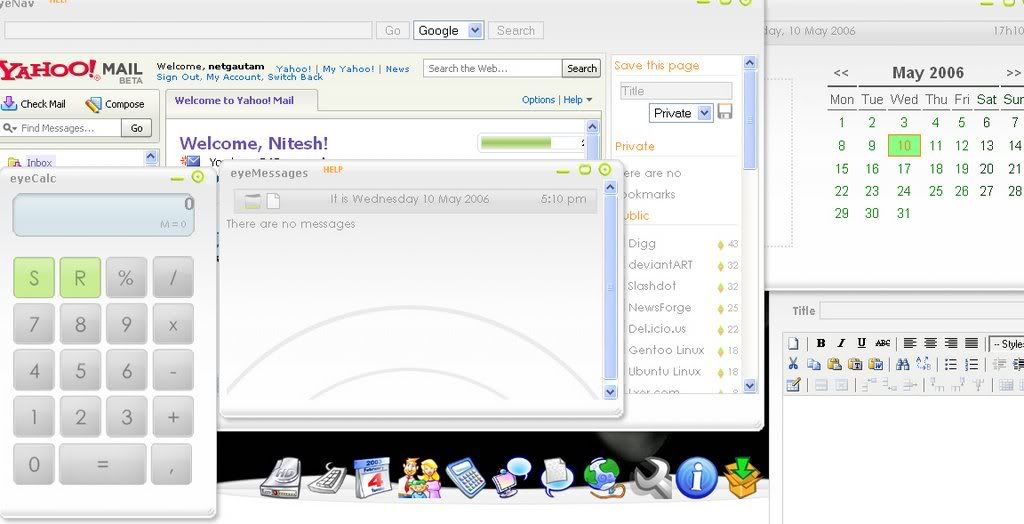Open the Help dropdown arrow in Yahoo Mail
The height and width of the screenshot is (524, 1024).
pos(589,100)
